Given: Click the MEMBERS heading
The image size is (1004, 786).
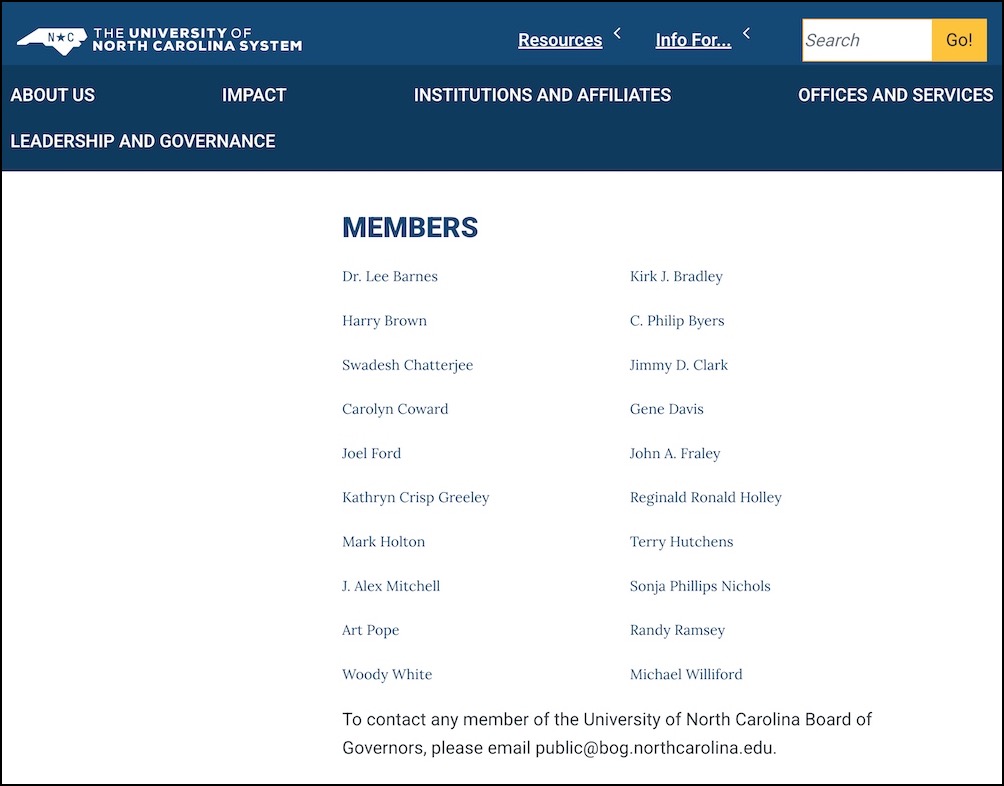Looking at the screenshot, I should [410, 228].
